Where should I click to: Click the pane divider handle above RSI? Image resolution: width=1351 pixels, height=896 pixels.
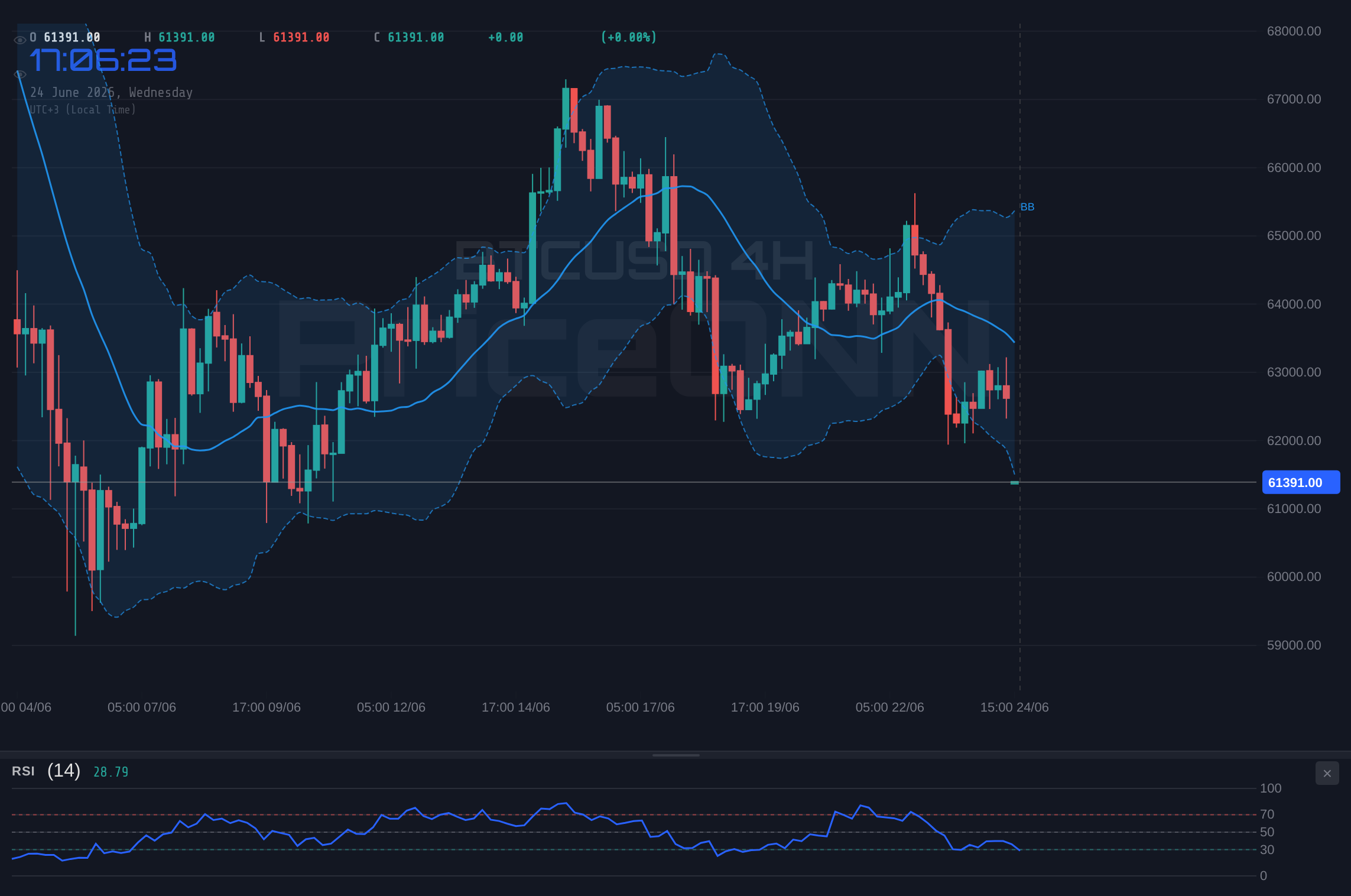pyautogui.click(x=675, y=755)
